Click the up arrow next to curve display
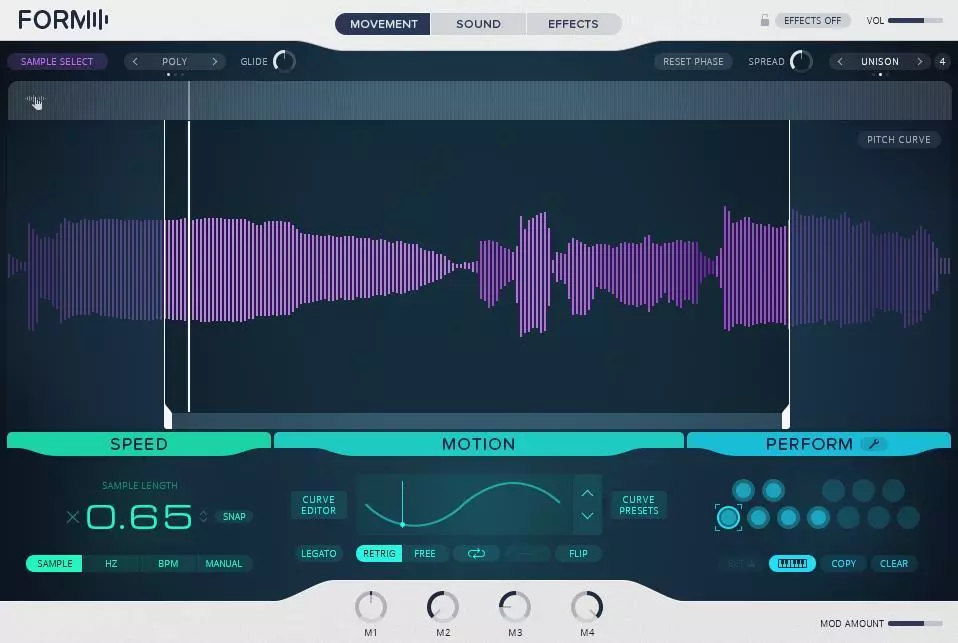Image resolution: width=958 pixels, height=643 pixels. tap(588, 492)
